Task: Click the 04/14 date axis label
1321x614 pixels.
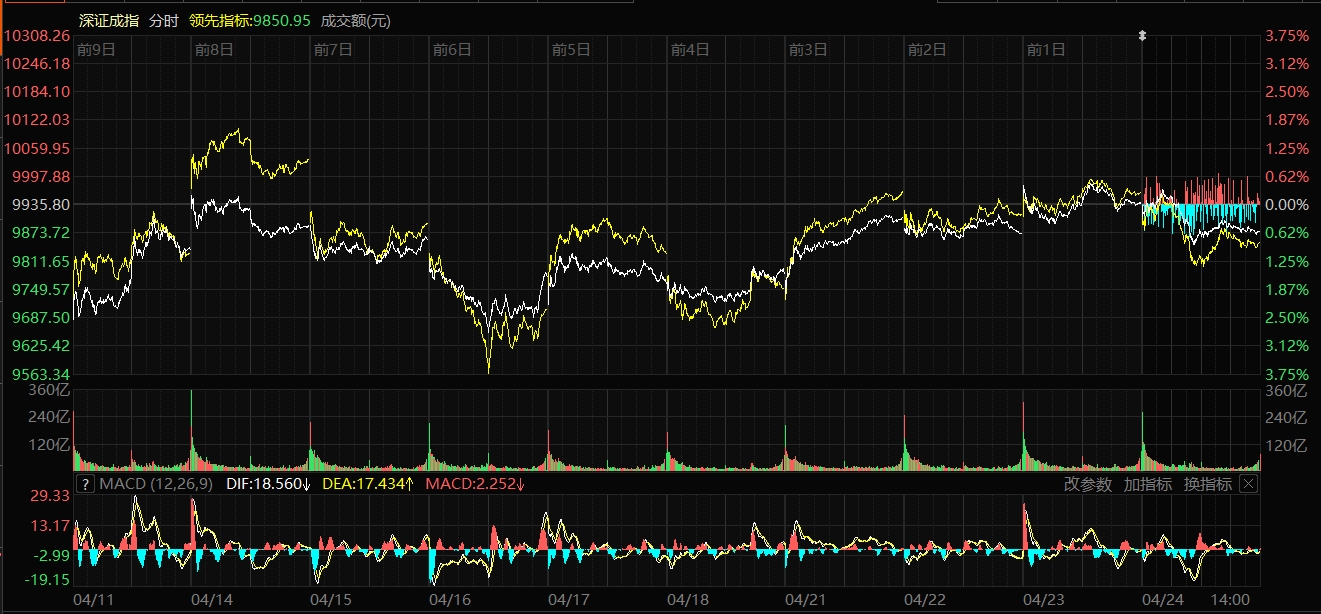Action: (212, 600)
